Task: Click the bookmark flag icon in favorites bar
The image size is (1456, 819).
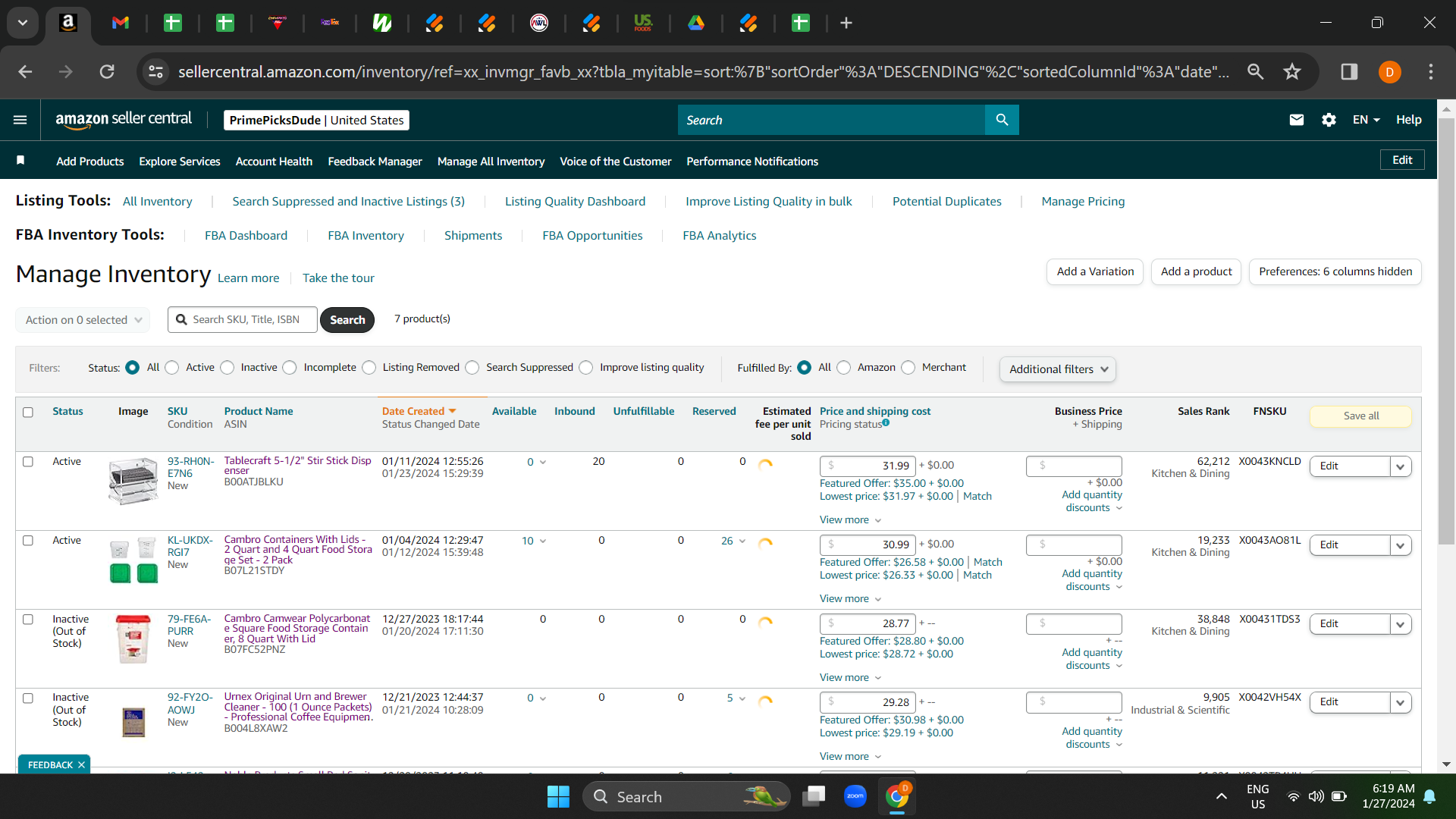Action: (20, 160)
